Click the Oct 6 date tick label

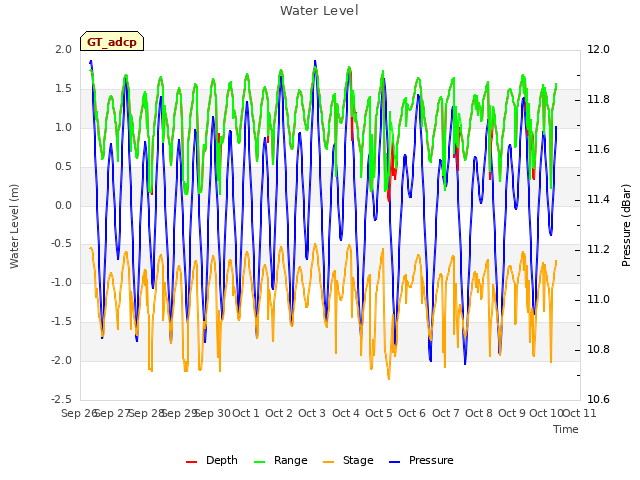pos(412,413)
